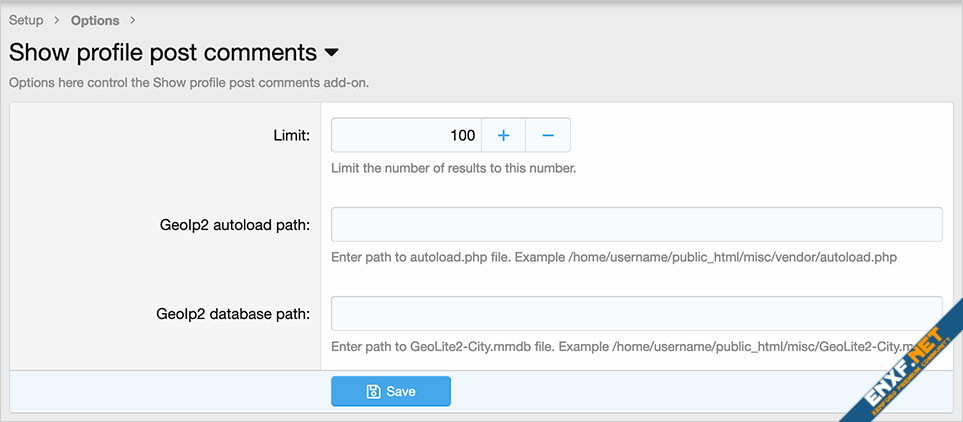Decrease the Limit value with minus button

click(x=548, y=135)
